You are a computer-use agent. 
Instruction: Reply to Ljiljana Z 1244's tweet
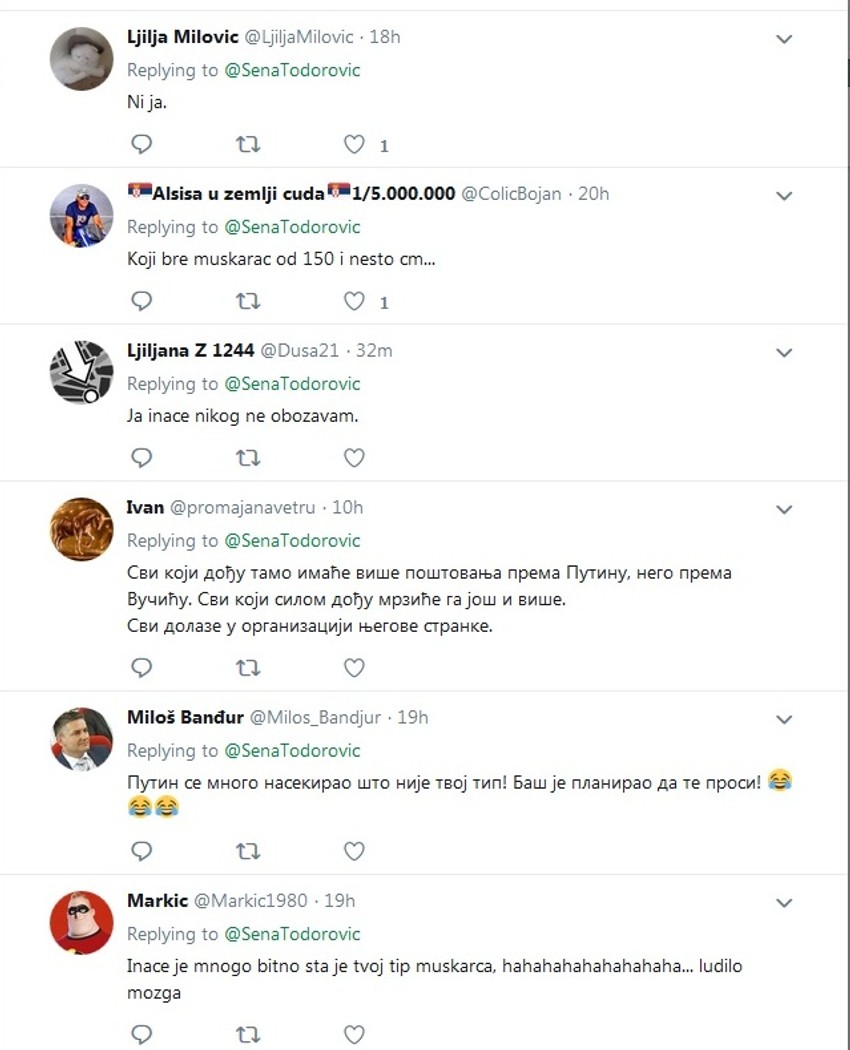[142, 458]
